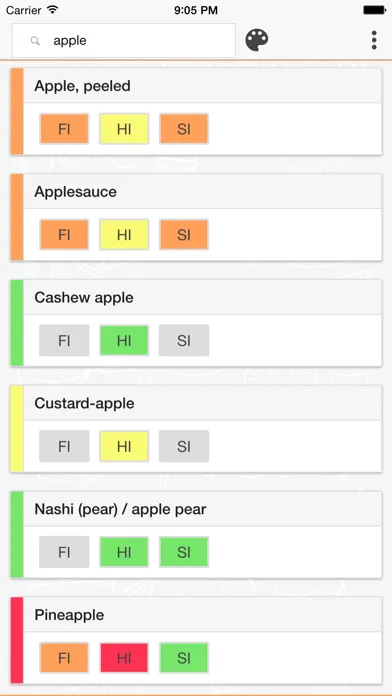This screenshot has height=696, width=392.
Task: Tap the orange FI badge for Apple, peeled
Action: tap(64, 129)
